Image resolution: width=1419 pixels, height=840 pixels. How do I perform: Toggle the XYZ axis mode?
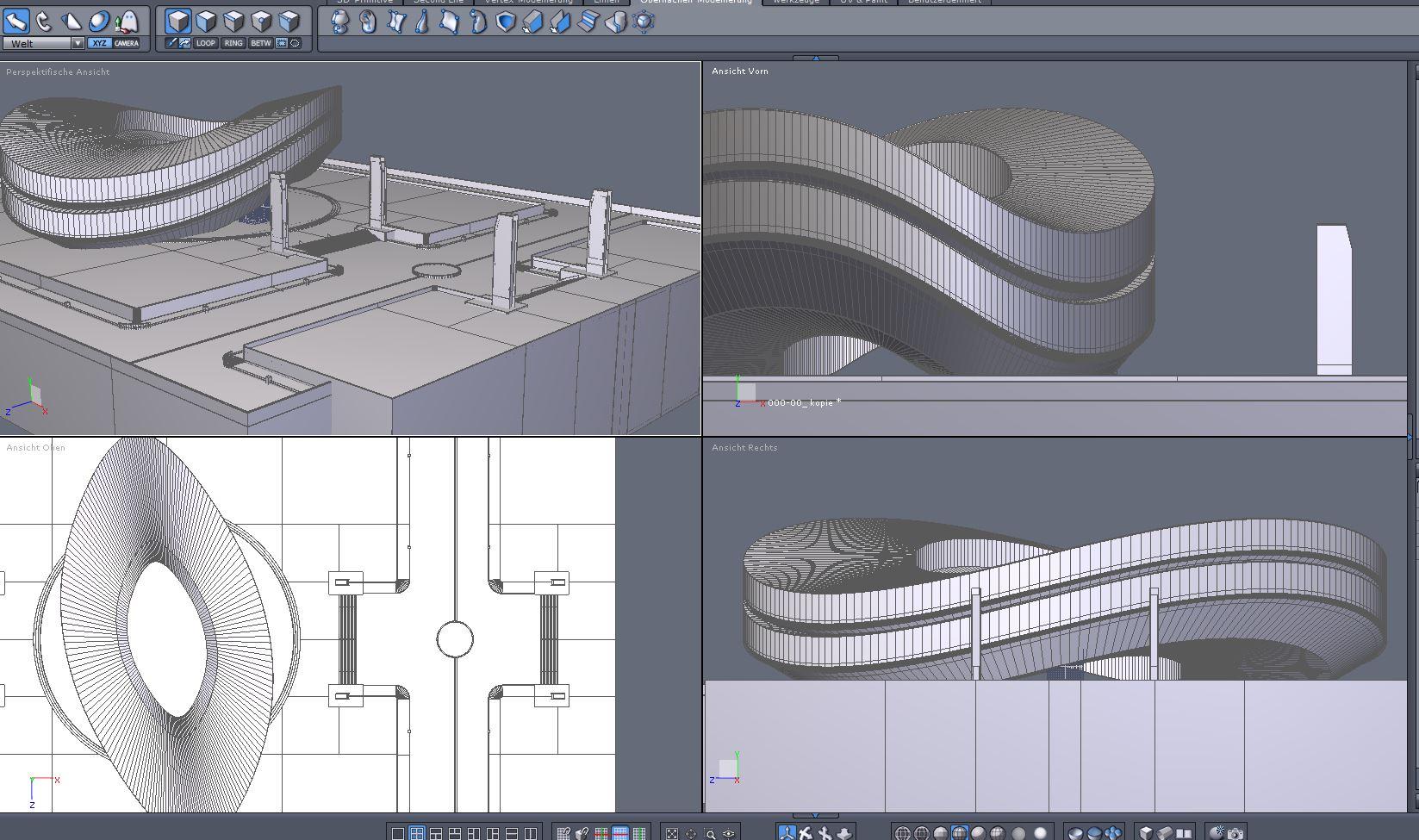click(x=99, y=43)
